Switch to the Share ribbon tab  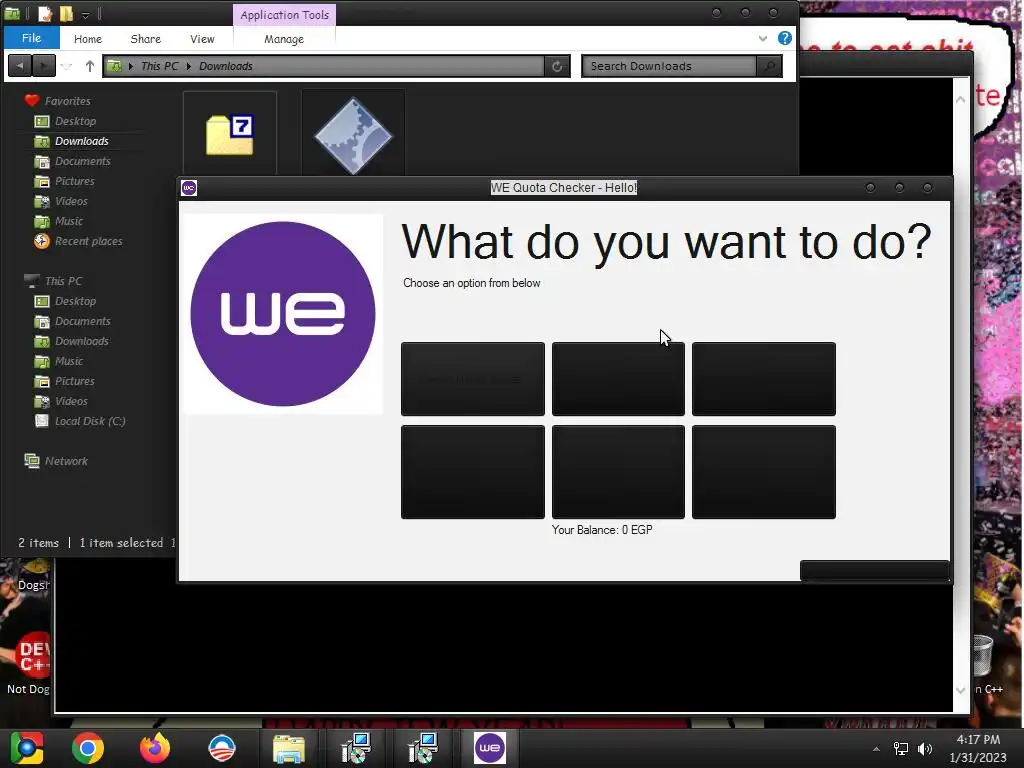coord(146,39)
